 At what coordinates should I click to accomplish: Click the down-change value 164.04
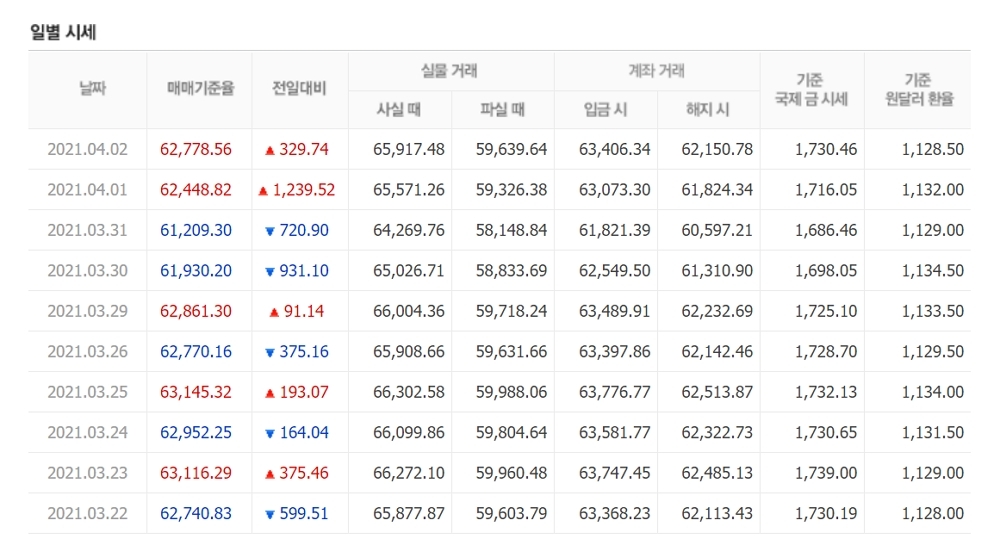coord(304,433)
